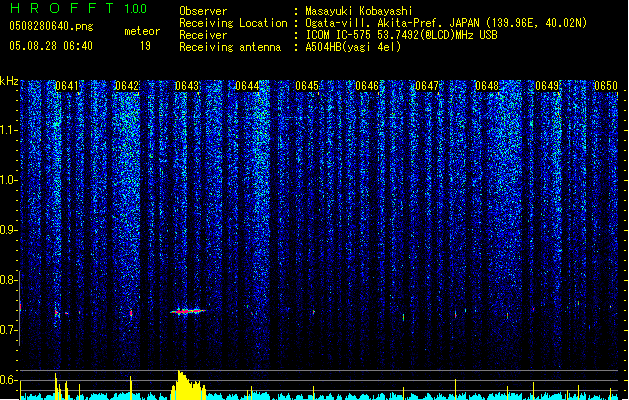Click the 0644 time marker
Screen dimensions: 629x400
pyautogui.click(x=247, y=86)
